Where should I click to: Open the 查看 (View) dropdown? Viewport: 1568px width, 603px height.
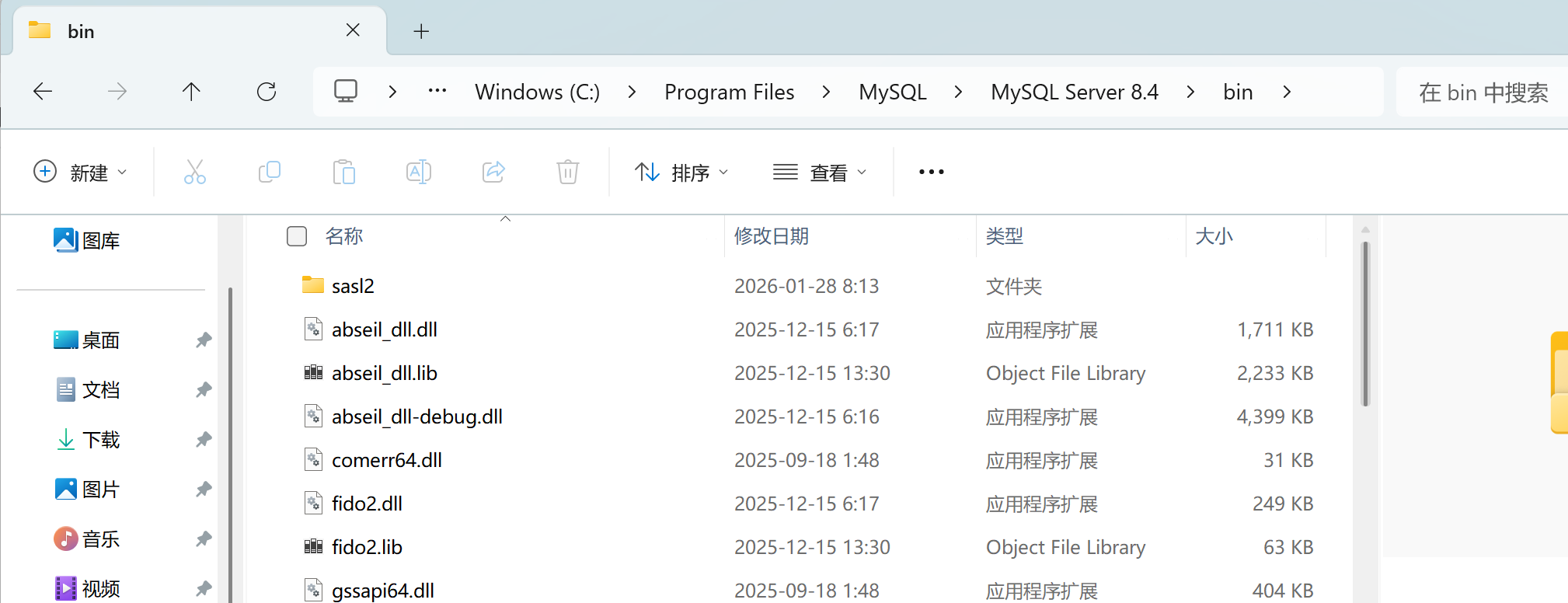[820, 172]
